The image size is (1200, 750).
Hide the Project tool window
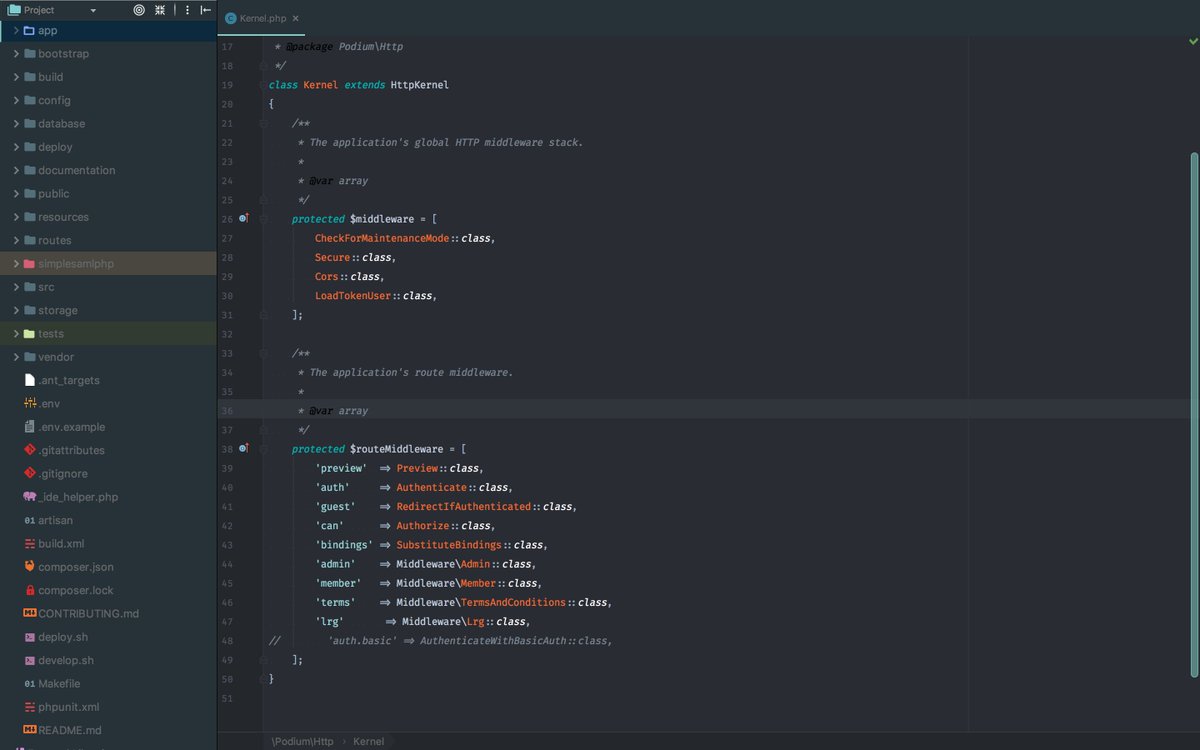pyautogui.click(x=206, y=10)
